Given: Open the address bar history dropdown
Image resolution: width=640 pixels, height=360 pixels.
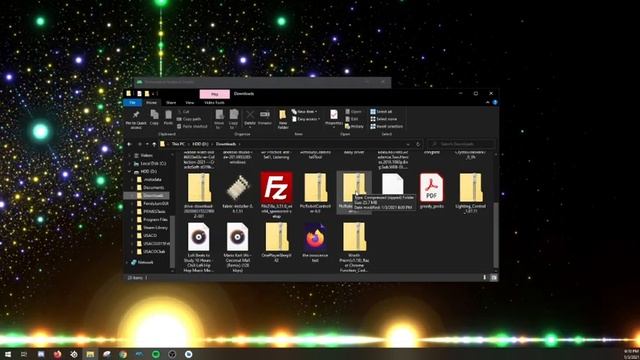Looking at the screenshot, I should coord(408,144).
